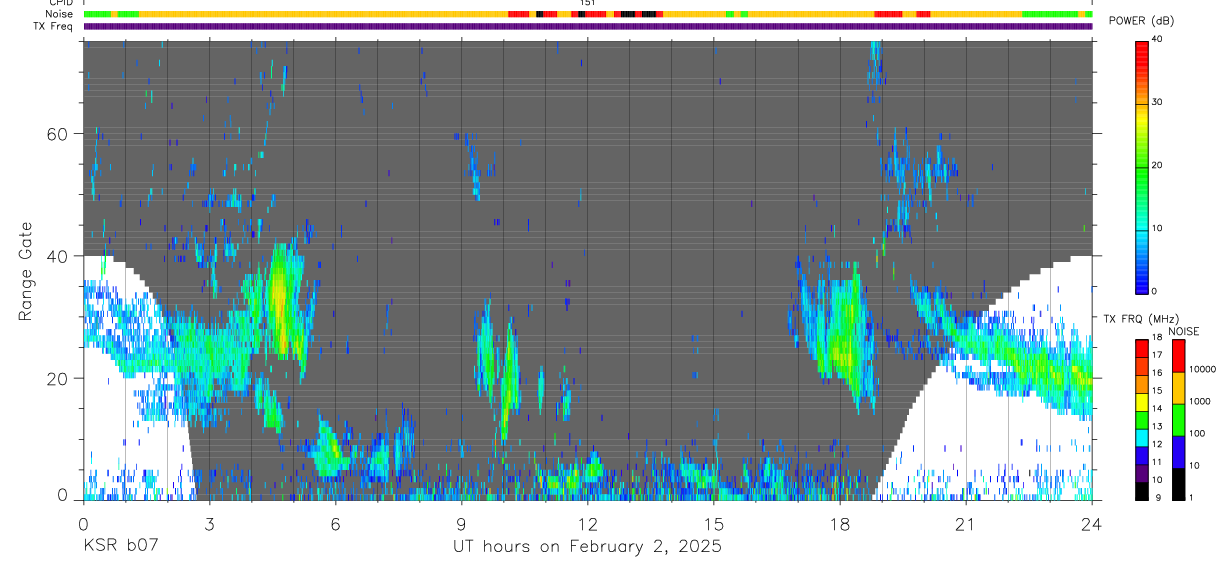Click the 21 tick on UT hours axis
The height and width of the screenshot is (567, 1228).
(965, 524)
